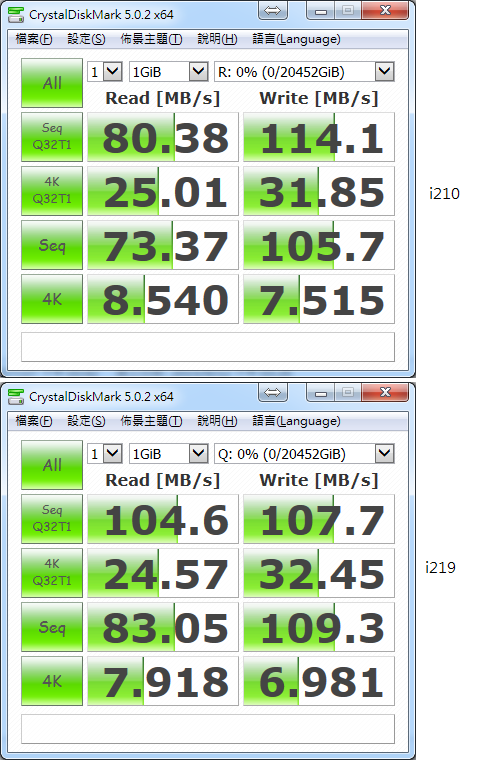Viewport: 483px width, 772px height.
Task: Click the double-arrow button in the top window's title bar
Action: pos(273,10)
